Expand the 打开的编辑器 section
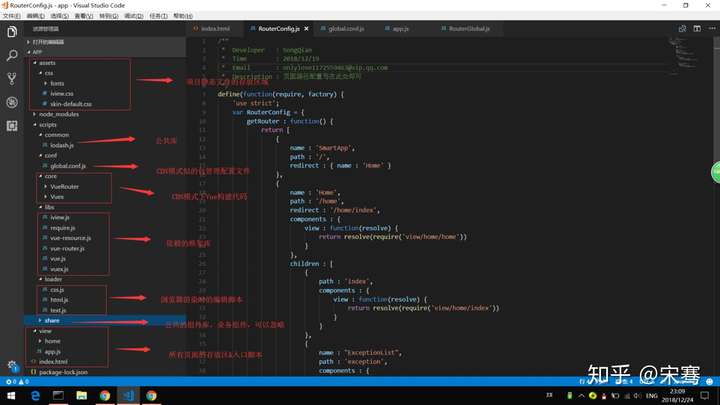Image resolution: width=720 pixels, height=405 pixels. pyautogui.click(x=105, y=42)
